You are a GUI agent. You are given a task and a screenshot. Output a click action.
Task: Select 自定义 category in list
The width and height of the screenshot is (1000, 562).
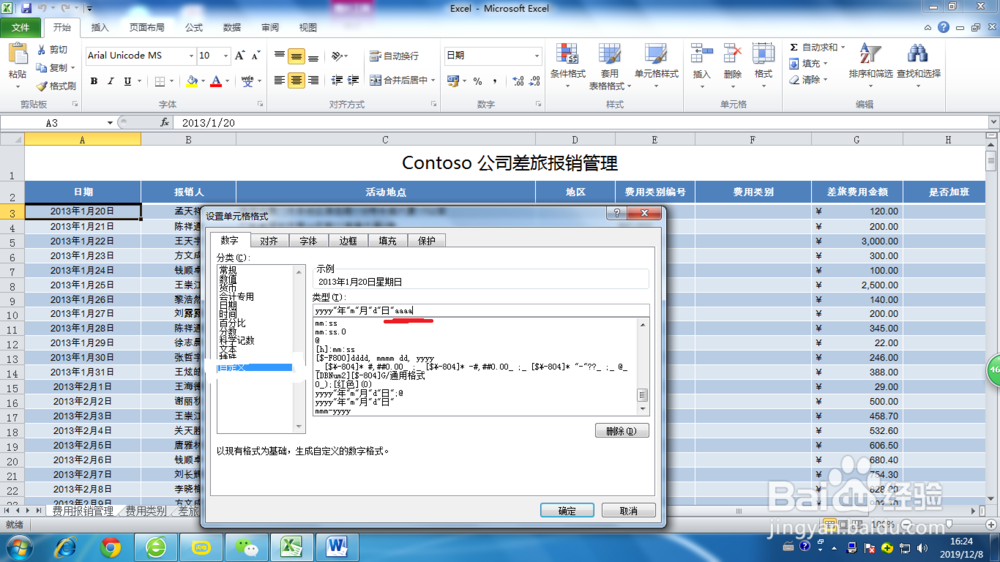pos(254,367)
